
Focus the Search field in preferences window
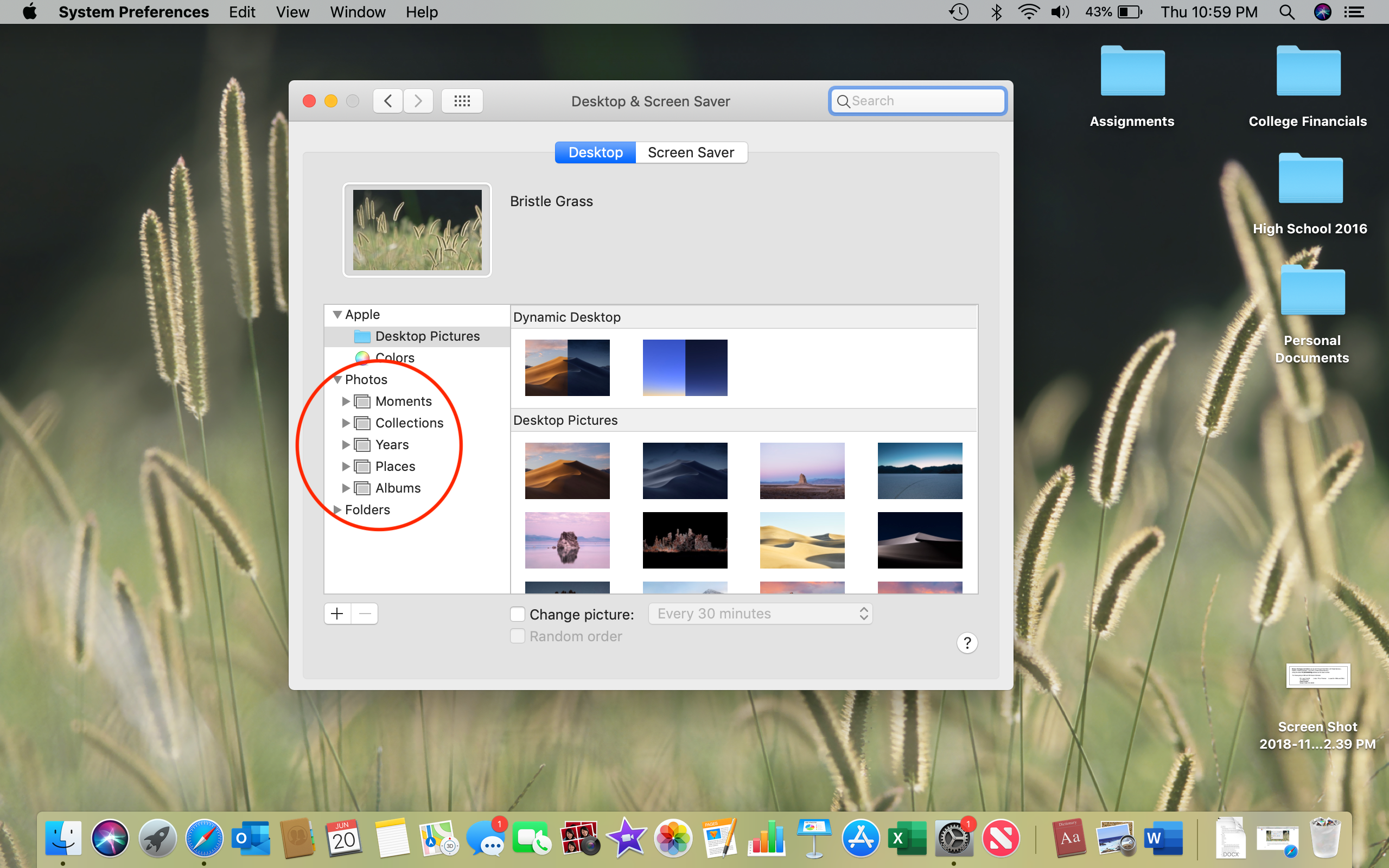[918, 101]
